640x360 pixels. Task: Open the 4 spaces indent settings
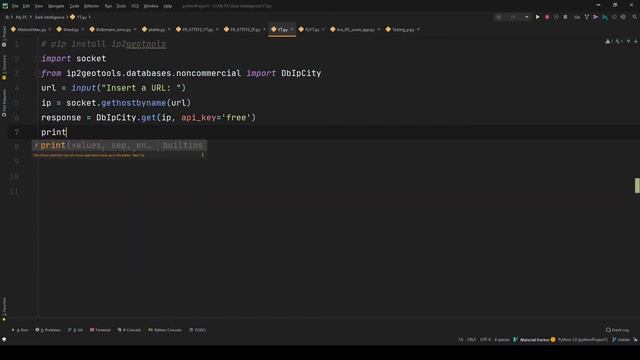pos(502,340)
